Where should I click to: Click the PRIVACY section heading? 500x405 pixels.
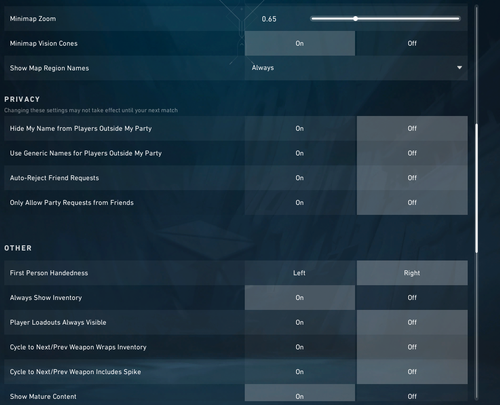[22, 99]
